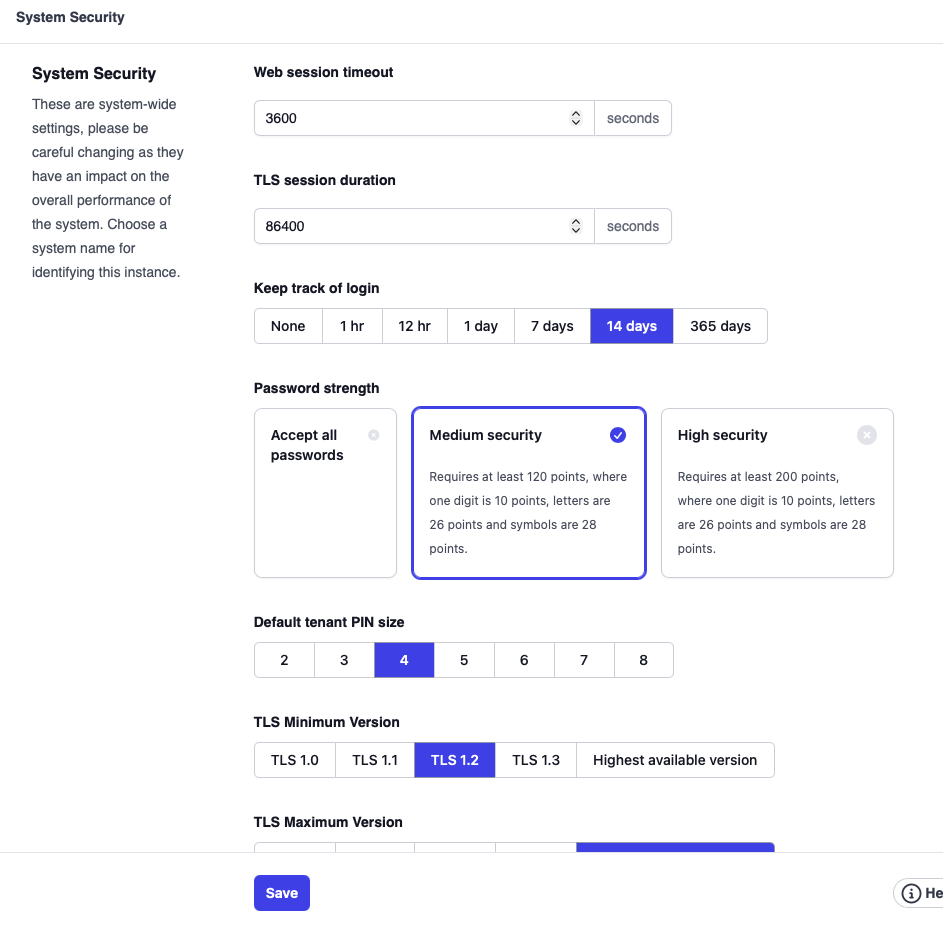
Task: Choose Highest available version for TLS minimum
Action: tap(675, 760)
